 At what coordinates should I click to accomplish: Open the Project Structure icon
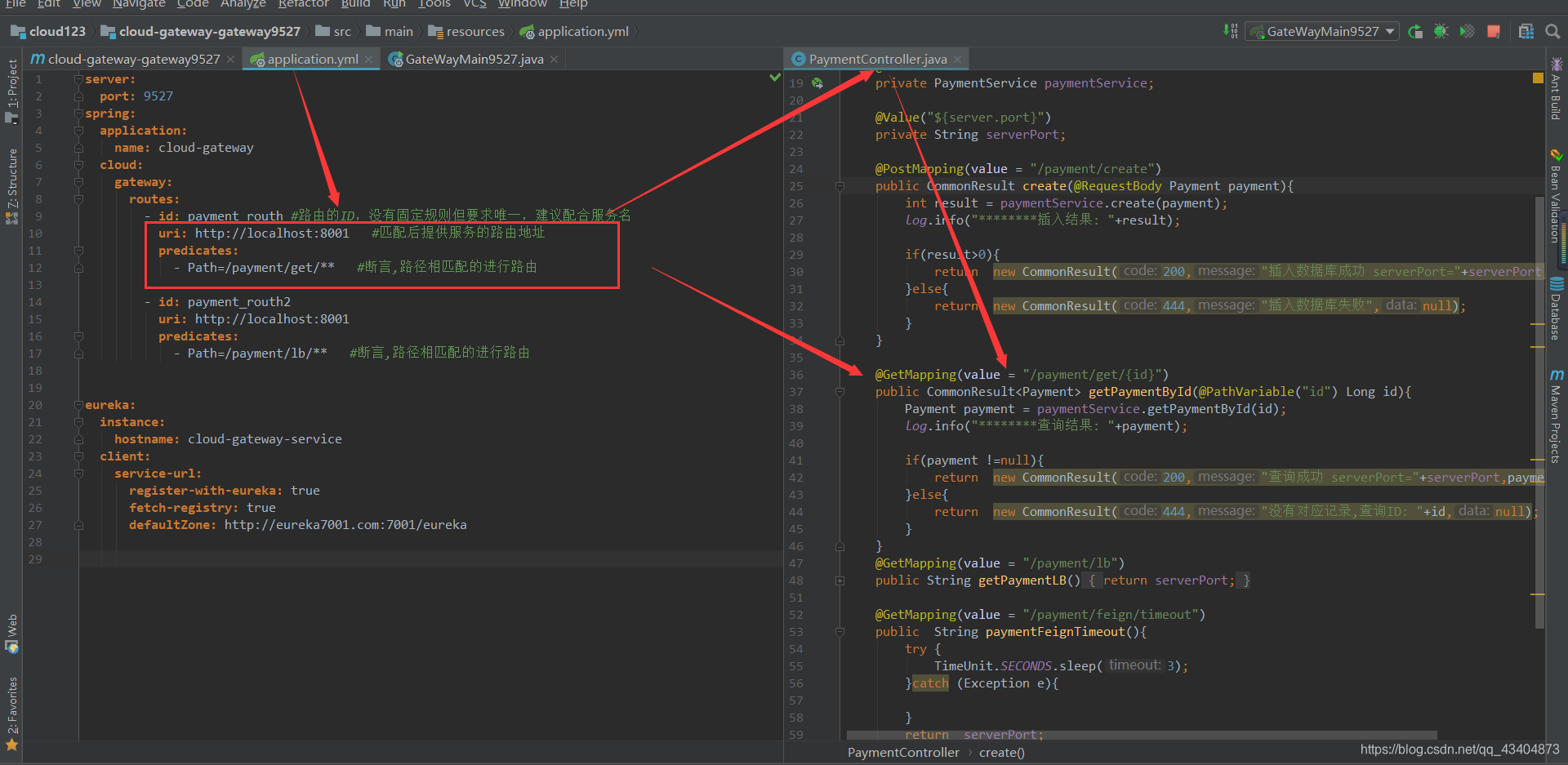tap(1526, 31)
